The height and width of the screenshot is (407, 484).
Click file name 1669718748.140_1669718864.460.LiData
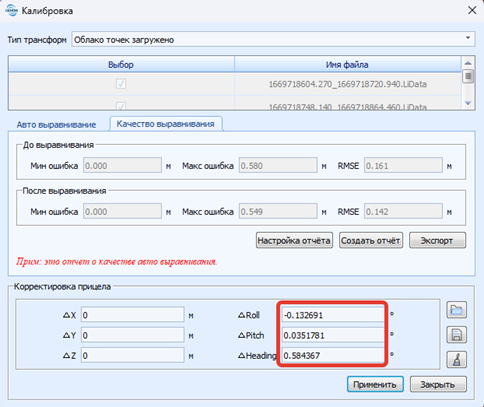pos(348,107)
